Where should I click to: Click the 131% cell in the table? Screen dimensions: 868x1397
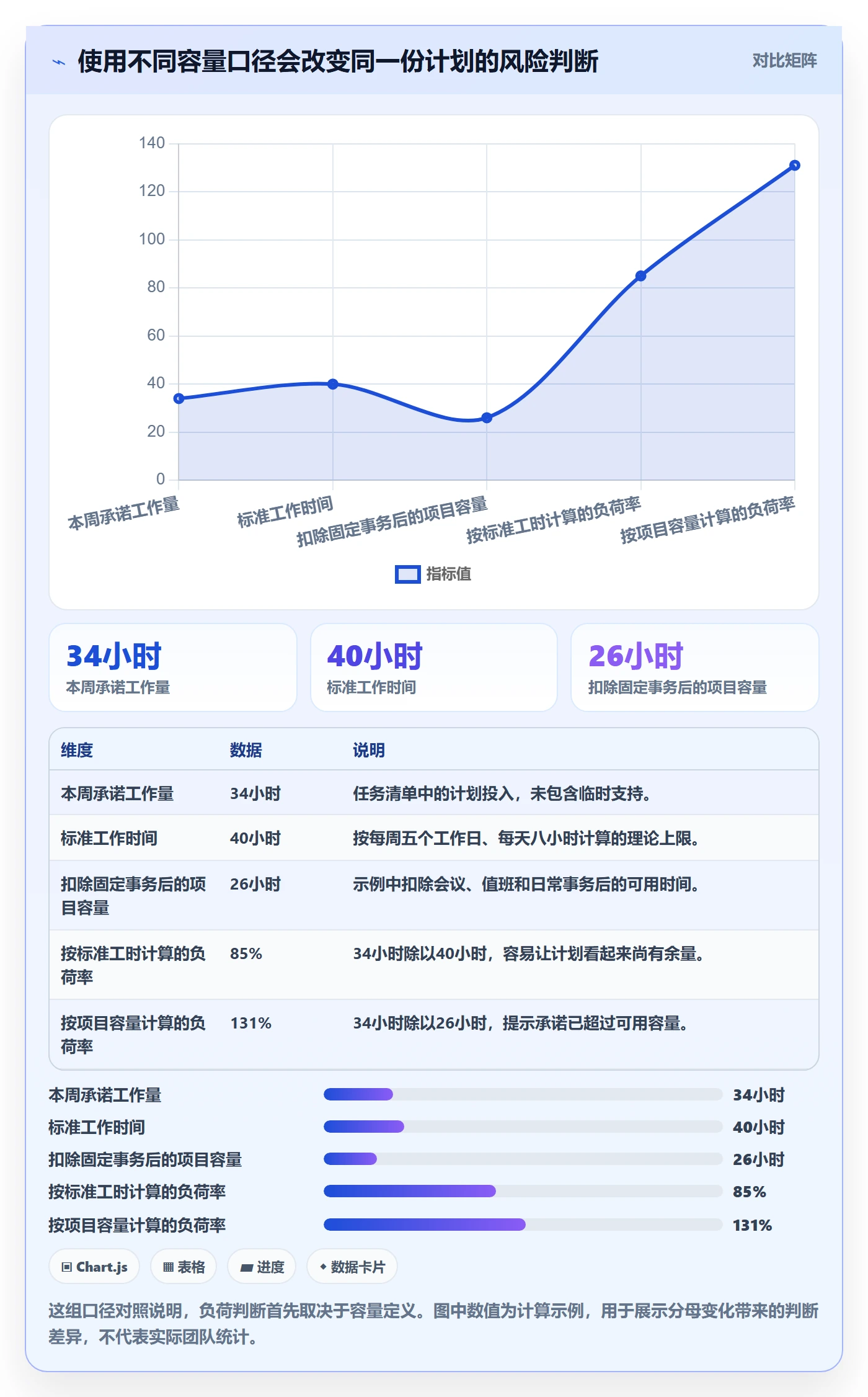pyautogui.click(x=251, y=1023)
